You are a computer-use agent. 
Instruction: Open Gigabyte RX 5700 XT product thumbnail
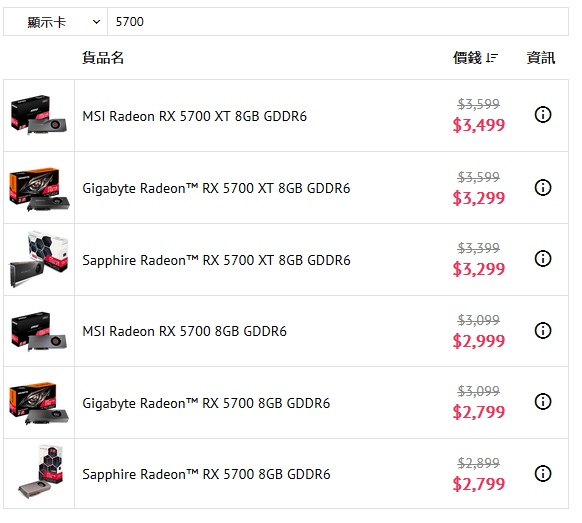pos(39,189)
